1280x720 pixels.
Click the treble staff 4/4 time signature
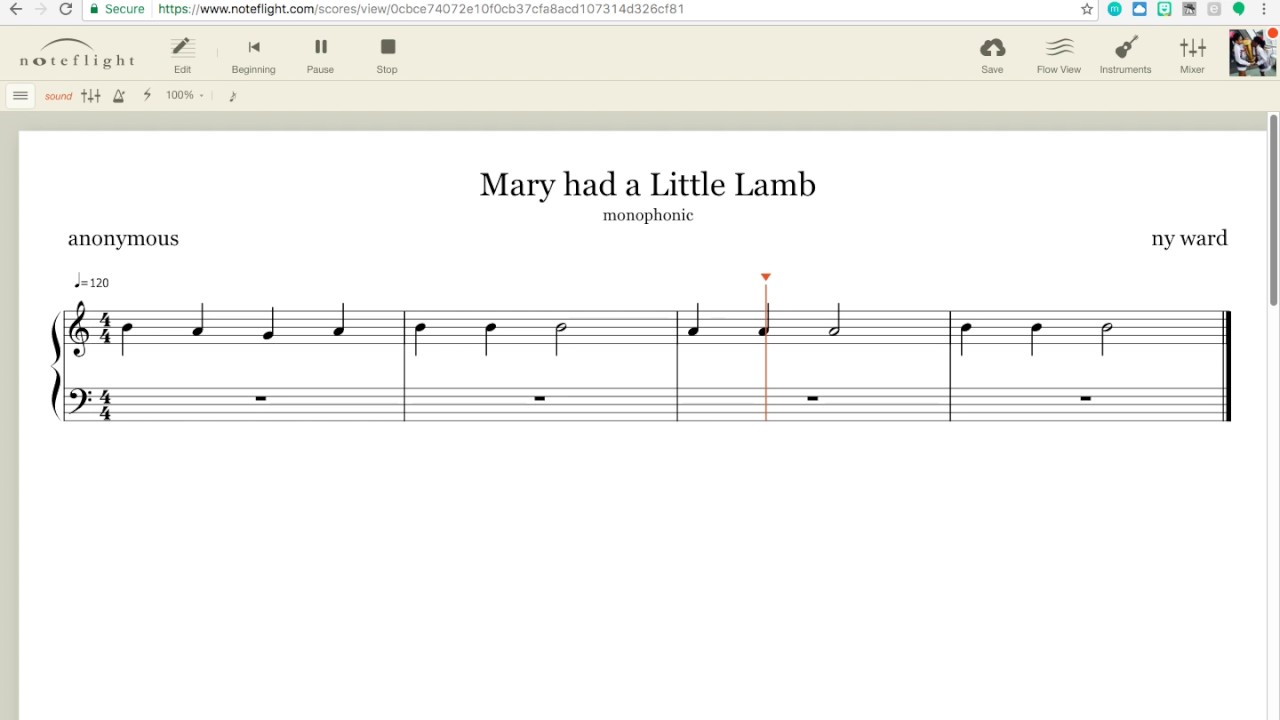click(105, 328)
